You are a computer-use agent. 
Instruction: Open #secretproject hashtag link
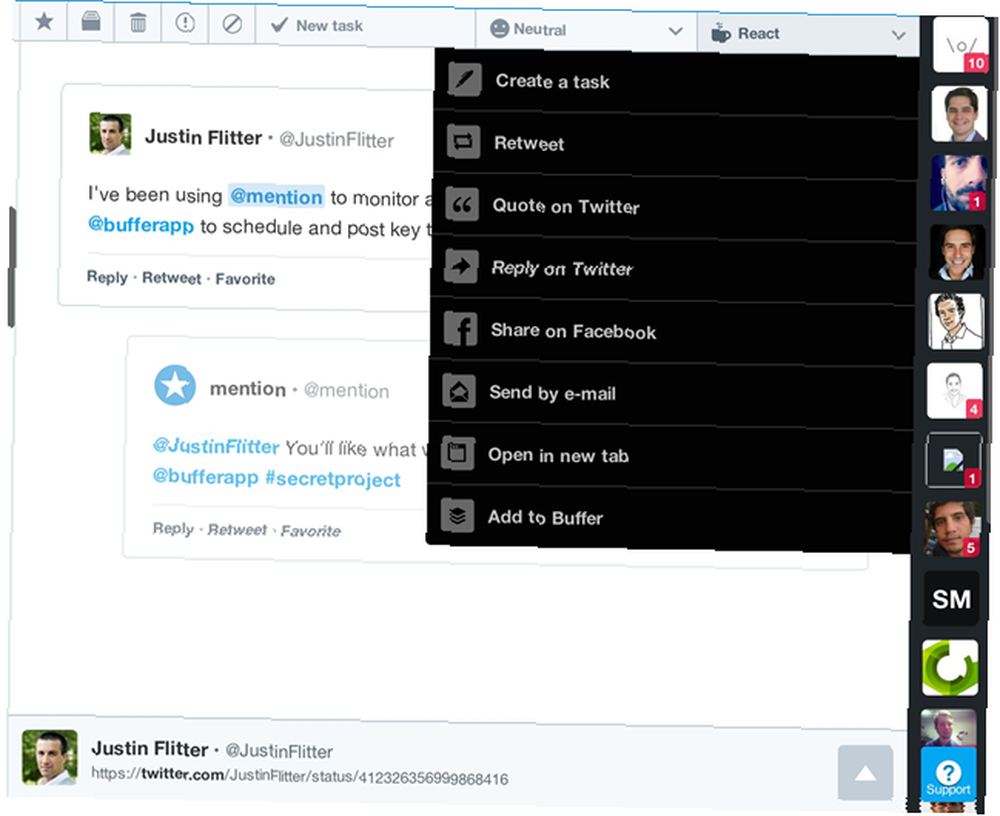coord(333,478)
